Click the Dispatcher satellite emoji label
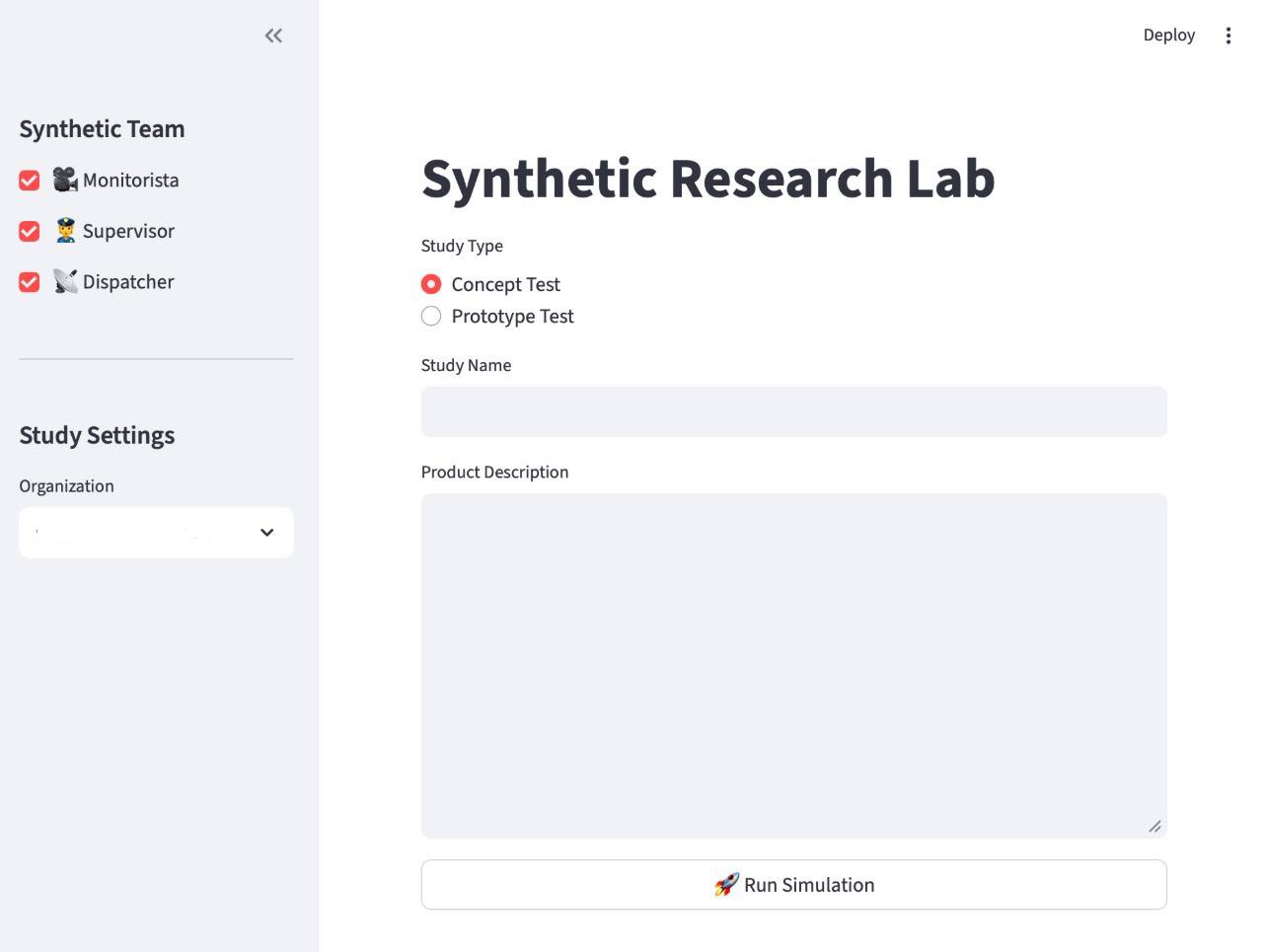This screenshot has height=952, width=1263. tap(113, 281)
